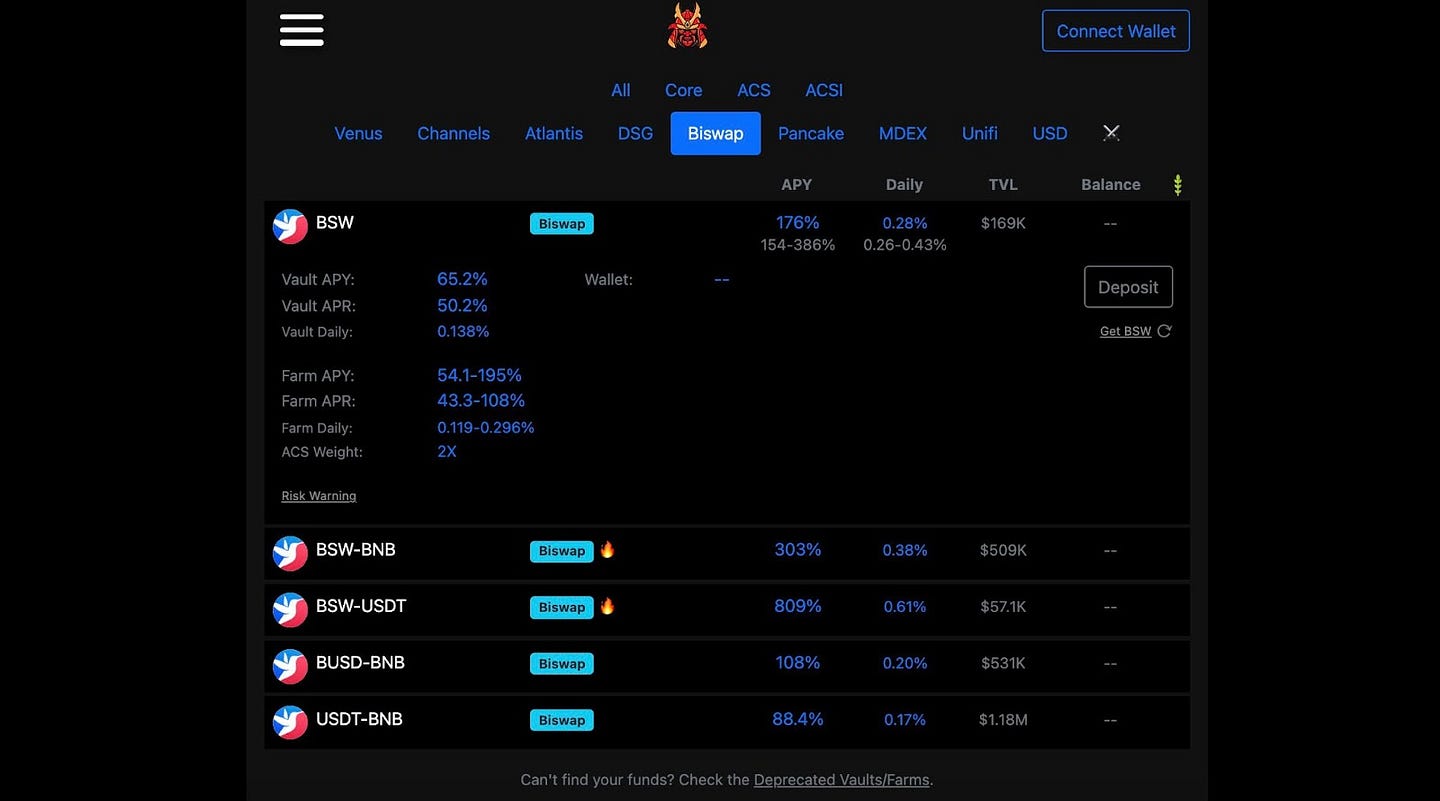Viewport: 1440px width, 801px height.
Task: Select the All filter
Action: point(621,90)
